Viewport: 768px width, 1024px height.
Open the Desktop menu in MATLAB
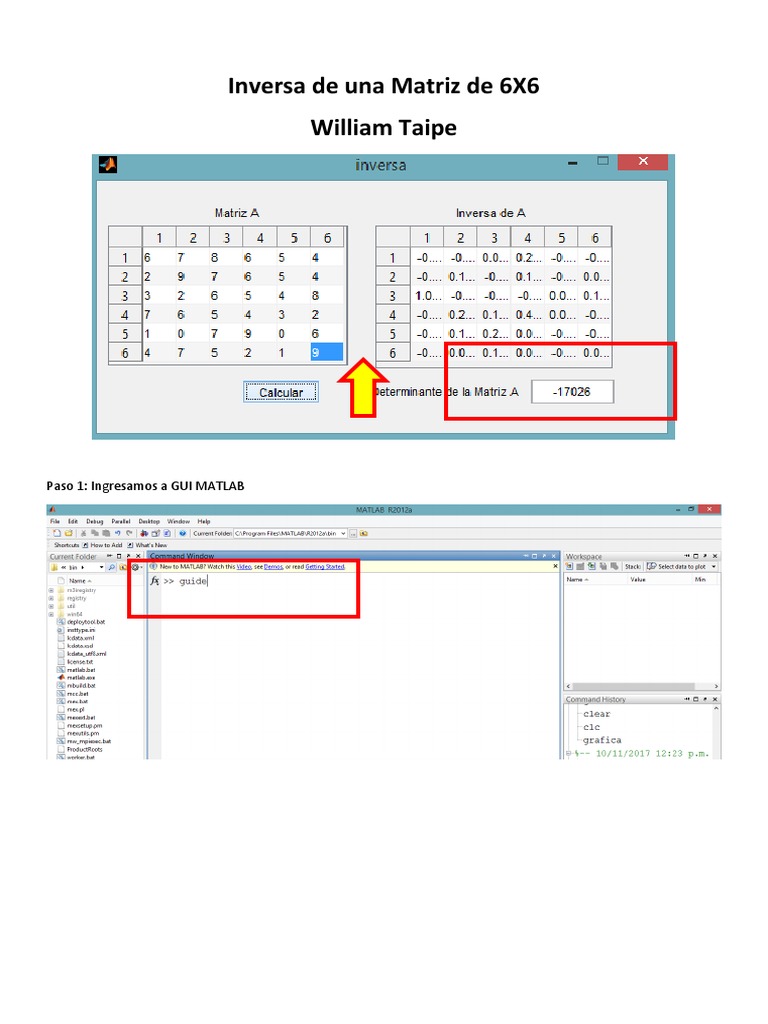click(x=149, y=521)
